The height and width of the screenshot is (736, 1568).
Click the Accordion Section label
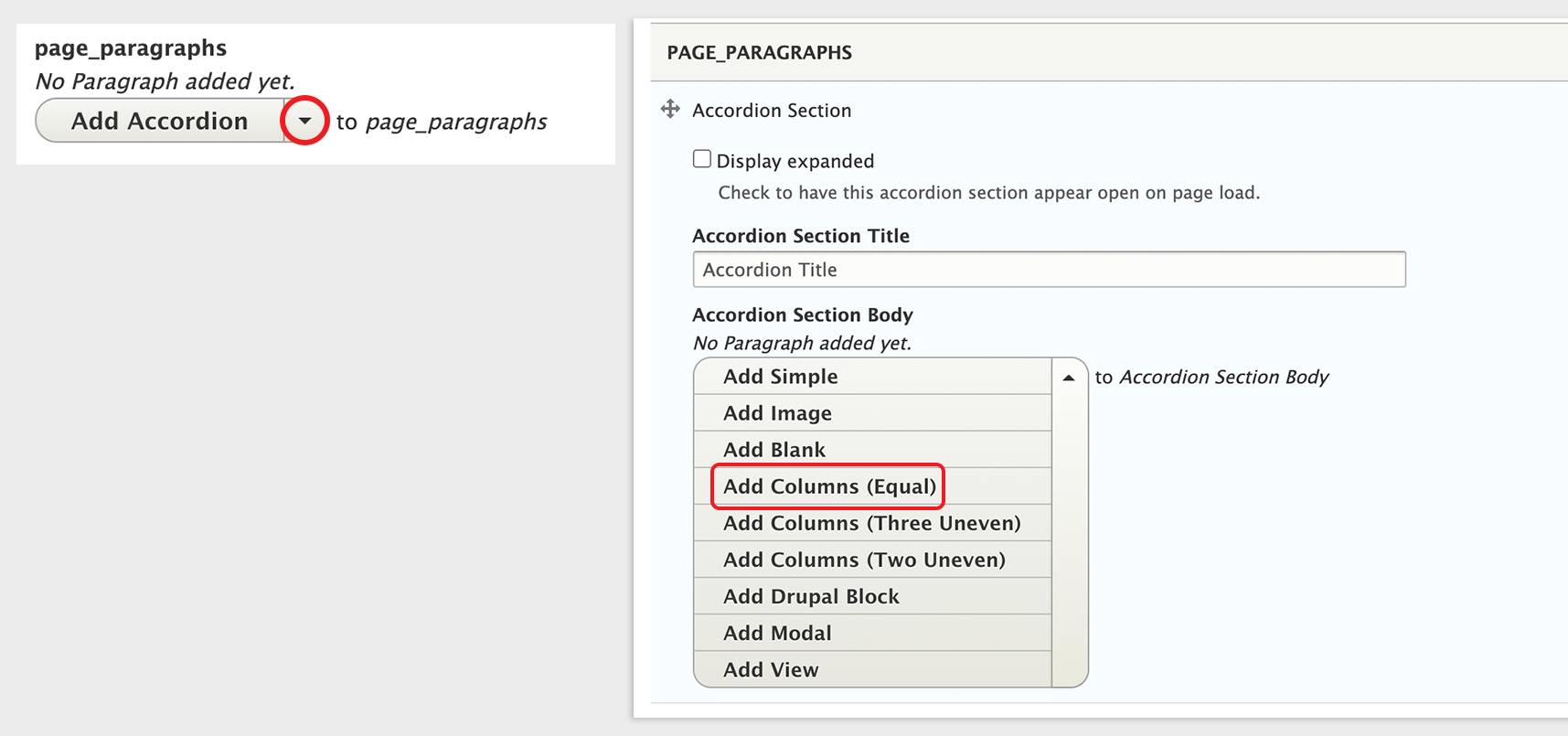pyautogui.click(x=772, y=111)
